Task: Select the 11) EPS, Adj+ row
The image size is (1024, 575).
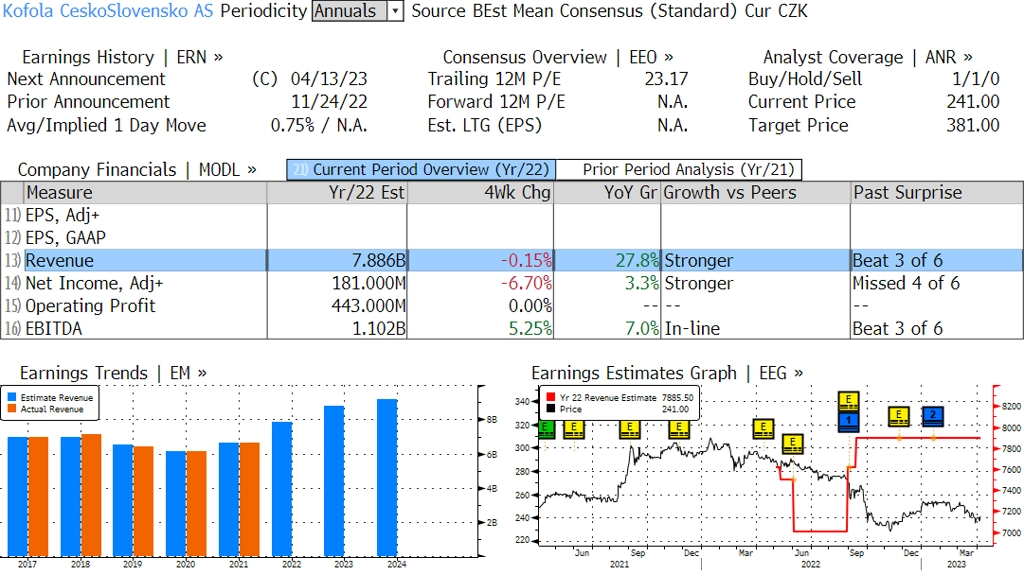Action: click(511, 215)
